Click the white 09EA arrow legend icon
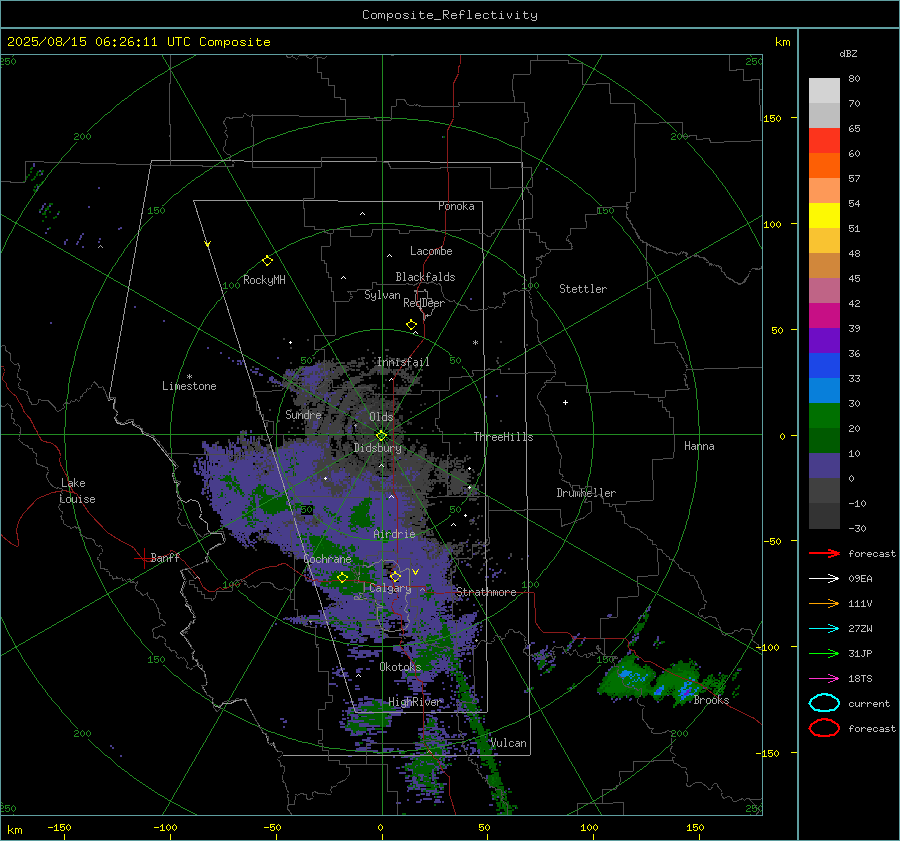The width and height of the screenshot is (900, 841). pos(824,578)
